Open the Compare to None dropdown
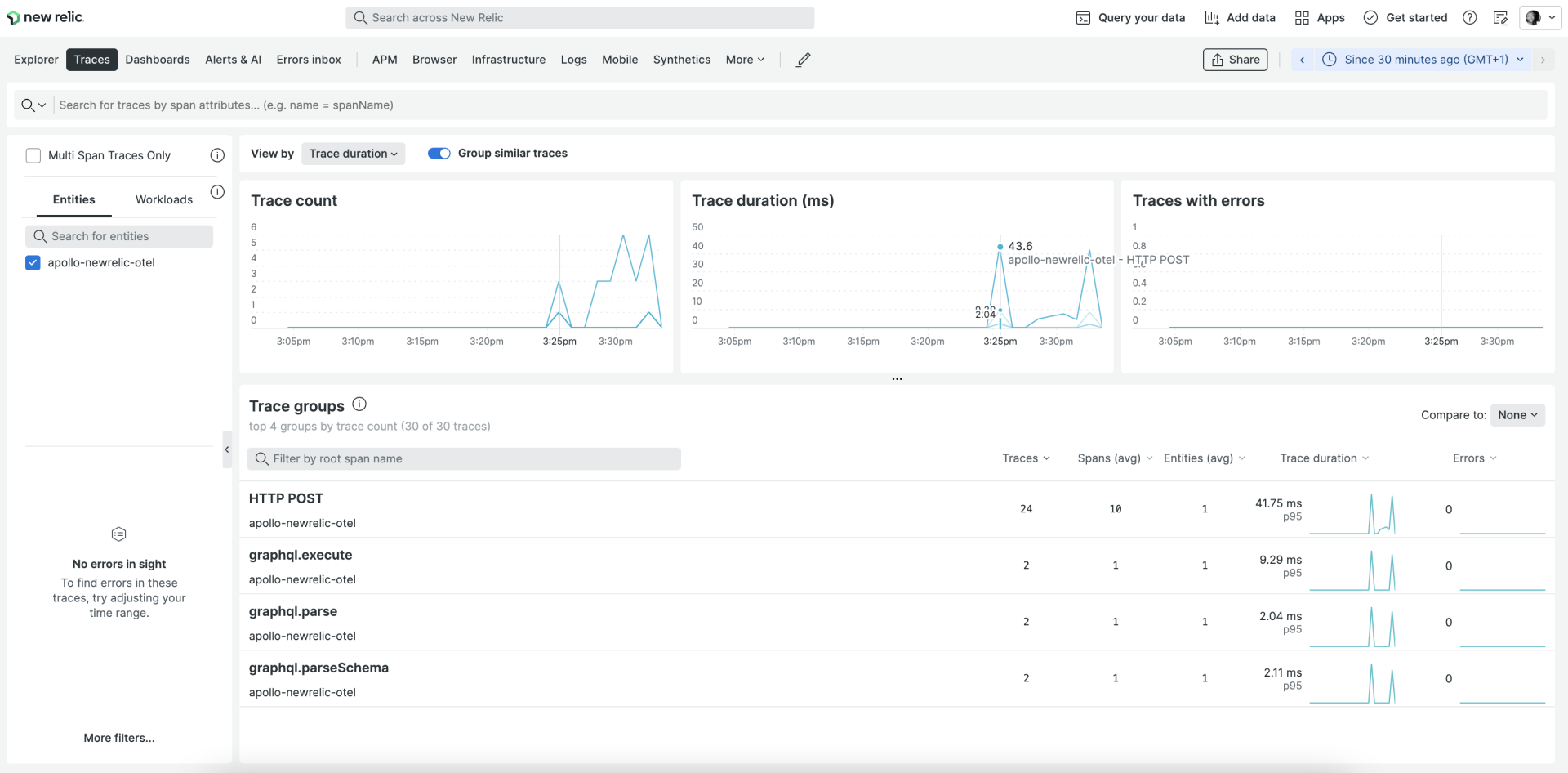 1517,414
